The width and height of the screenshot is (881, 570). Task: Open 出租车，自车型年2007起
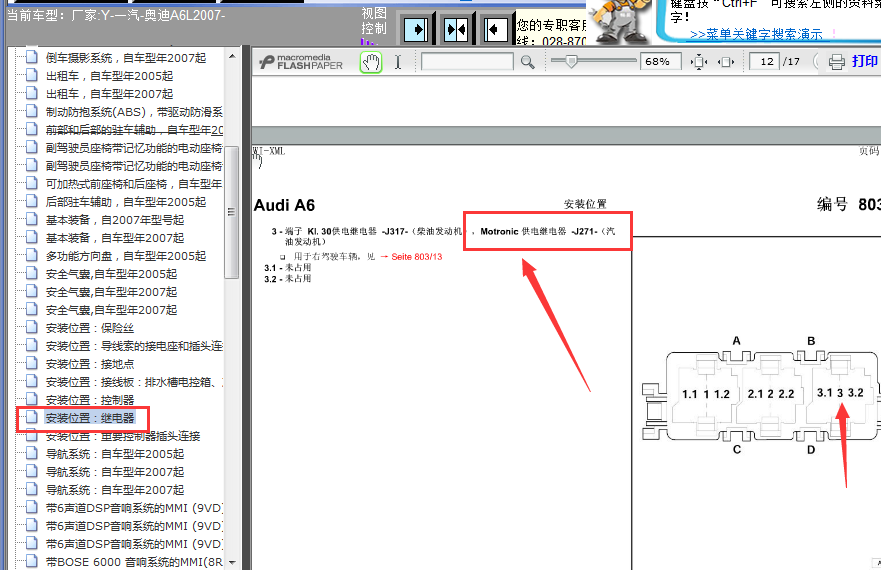coord(109,94)
